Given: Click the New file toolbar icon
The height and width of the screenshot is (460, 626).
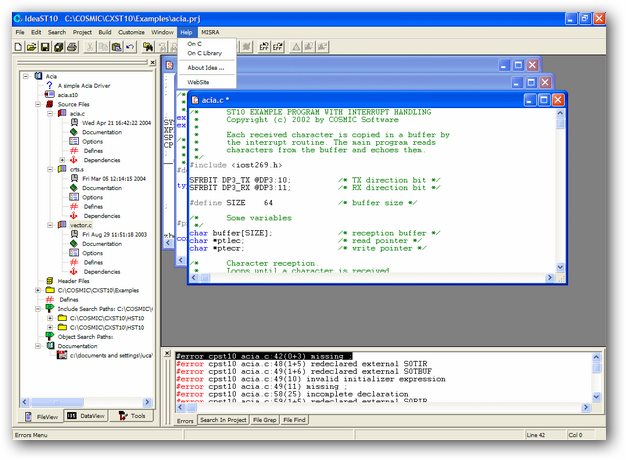Looking at the screenshot, I should pyautogui.click(x=18, y=47).
